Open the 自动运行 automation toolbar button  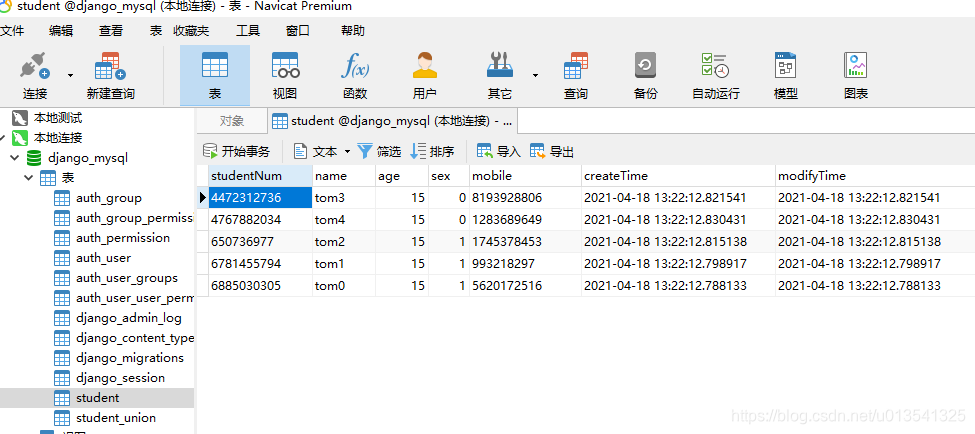716,76
